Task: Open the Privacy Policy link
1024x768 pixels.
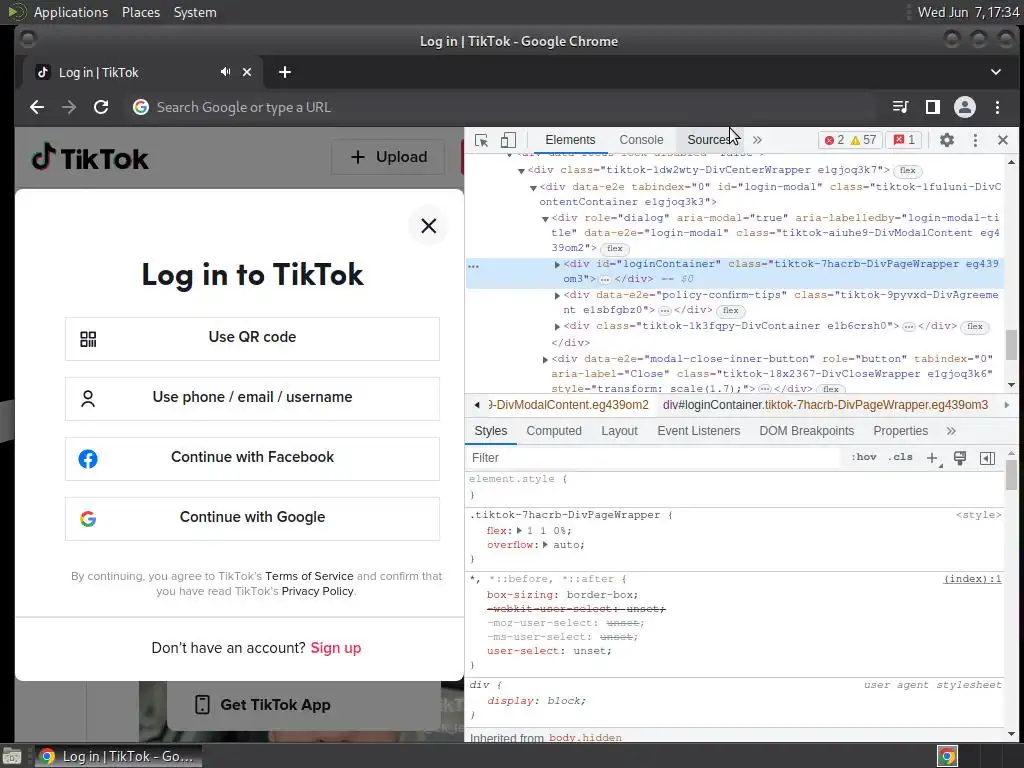Action: [317, 591]
